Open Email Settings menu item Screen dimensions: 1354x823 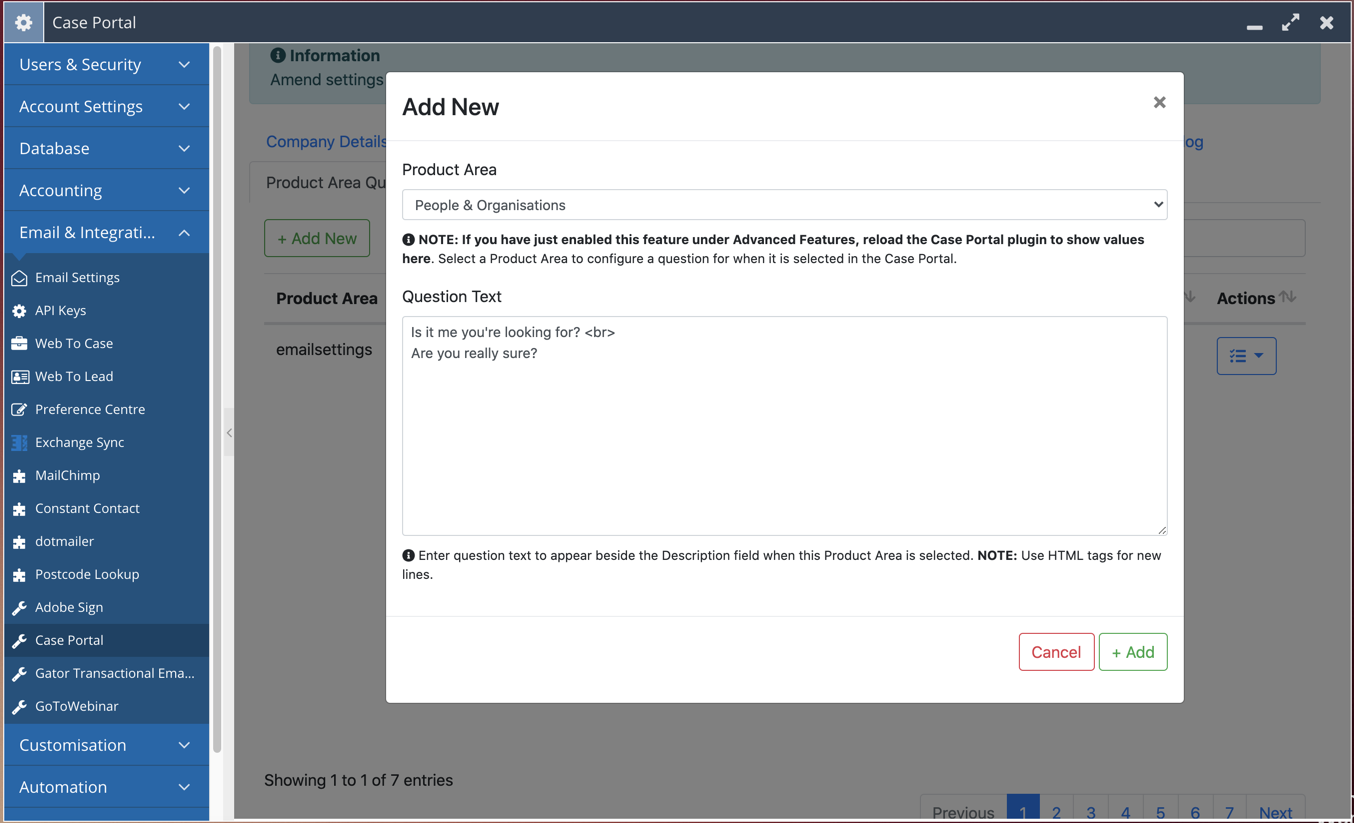(106, 278)
